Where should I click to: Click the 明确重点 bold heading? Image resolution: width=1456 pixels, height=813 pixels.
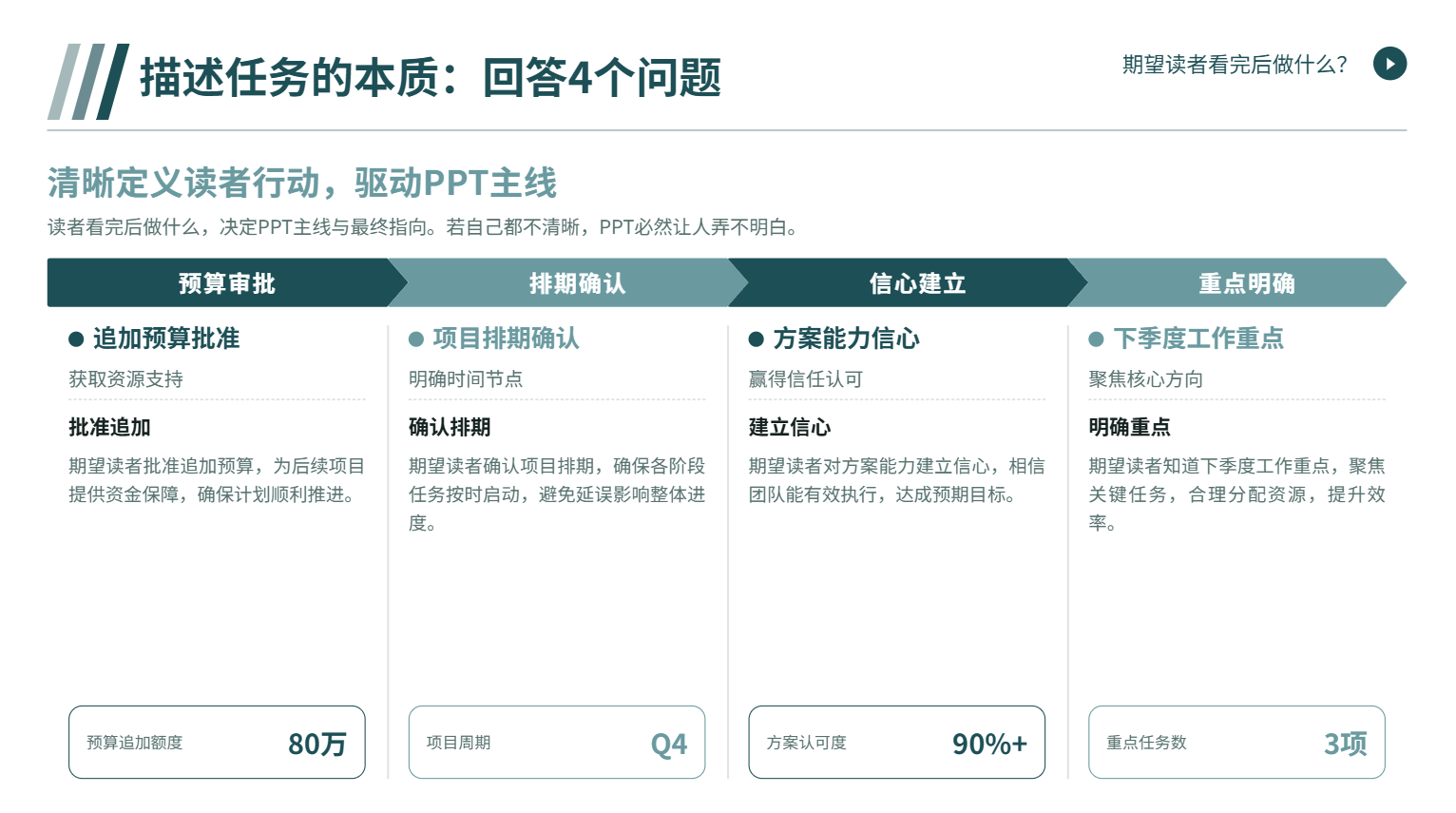click(x=1129, y=428)
